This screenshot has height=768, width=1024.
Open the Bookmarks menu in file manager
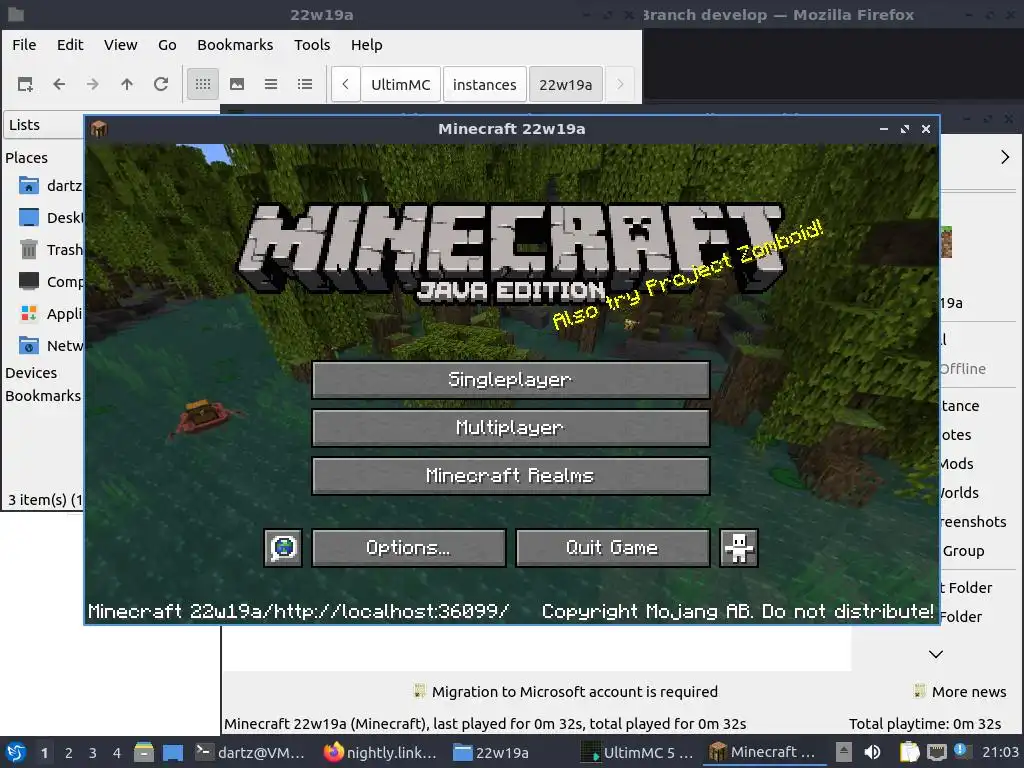pos(235,45)
